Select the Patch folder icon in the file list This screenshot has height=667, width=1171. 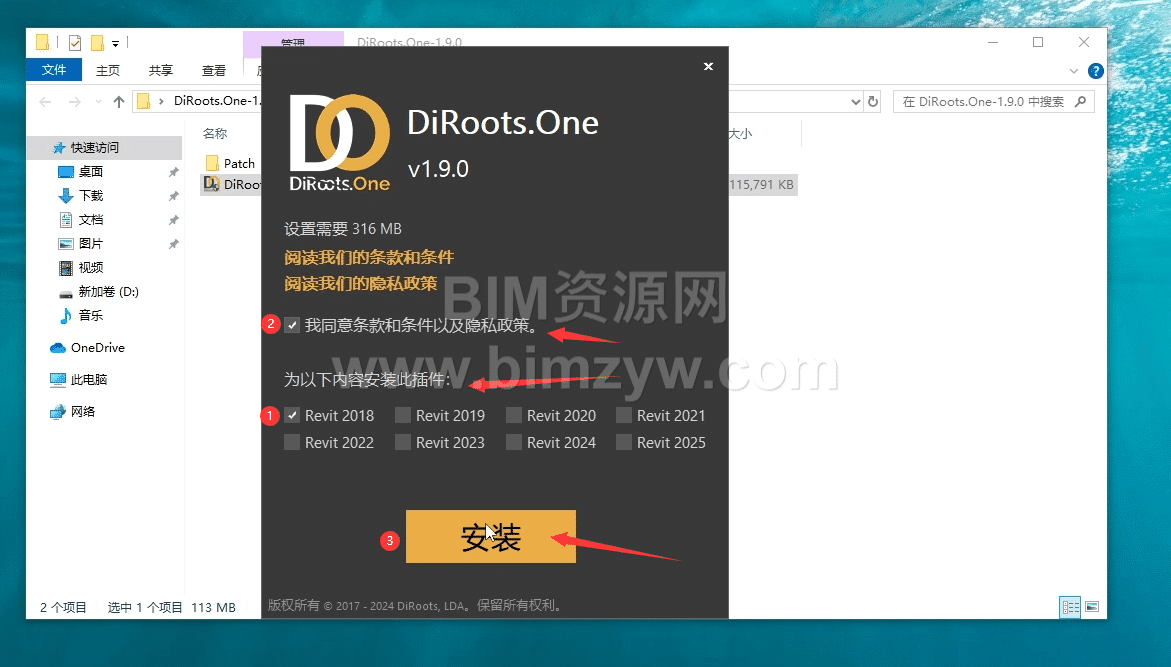pos(212,163)
